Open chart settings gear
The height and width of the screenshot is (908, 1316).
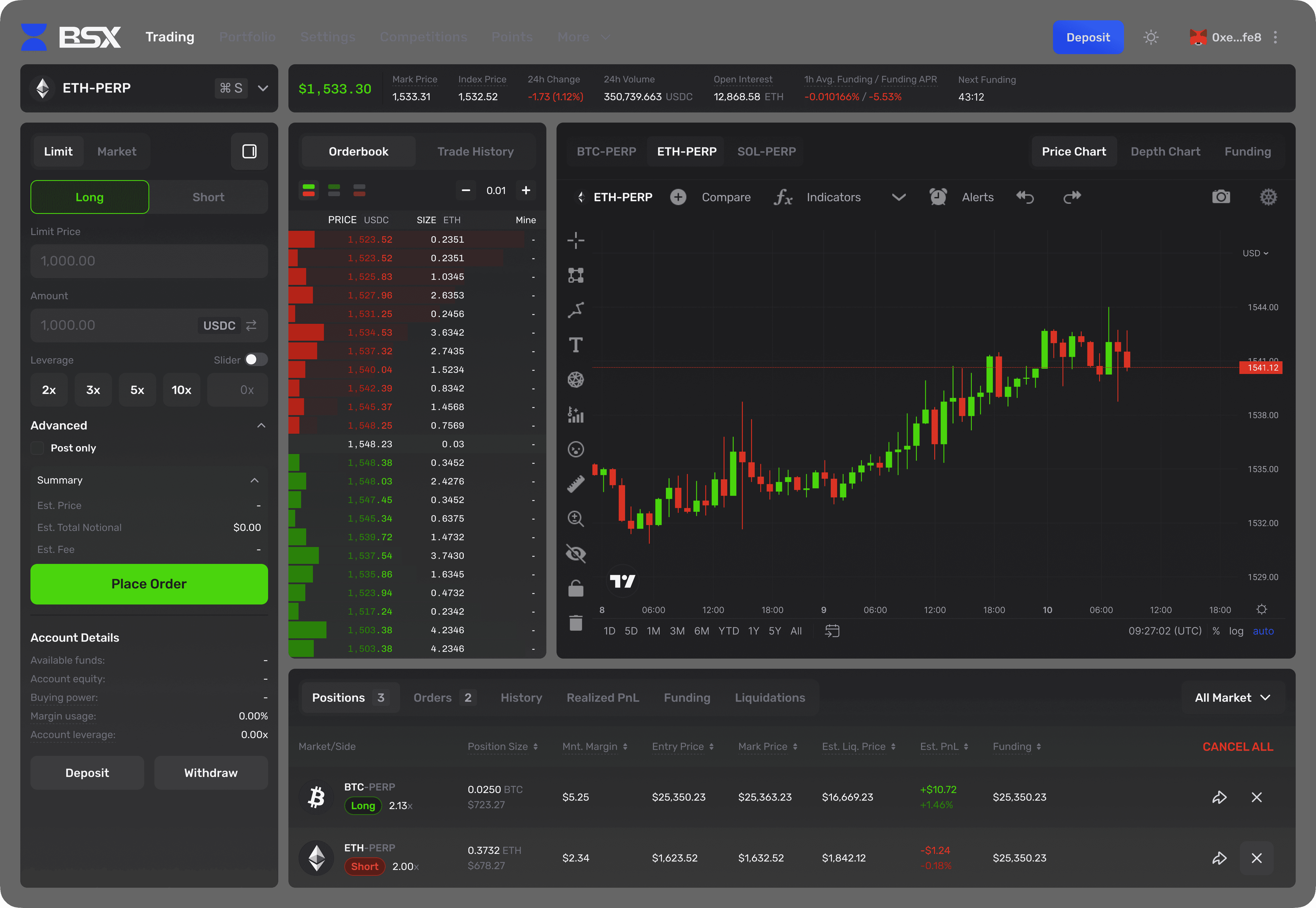(x=1268, y=197)
